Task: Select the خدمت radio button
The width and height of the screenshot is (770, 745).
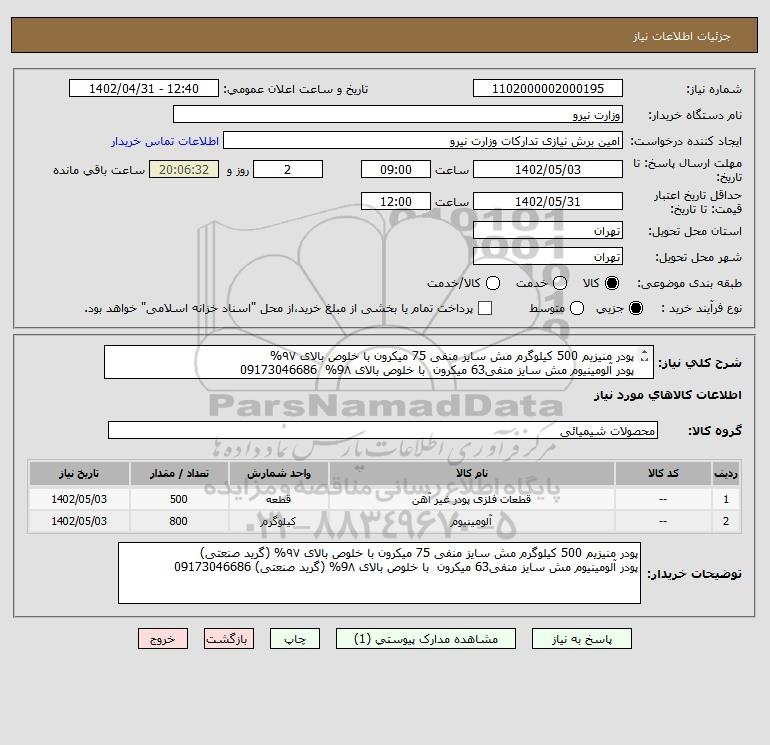Action: tap(560, 283)
